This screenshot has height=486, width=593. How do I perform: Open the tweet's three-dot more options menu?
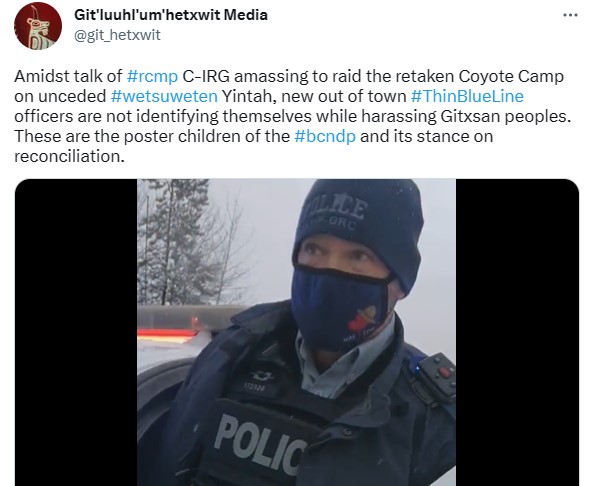tap(570, 15)
